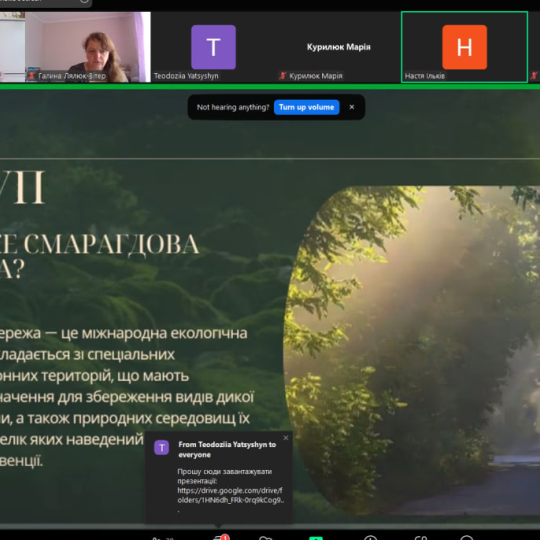
Task: Click 'From Teodoziia Yatsyshyn to everyone' header
Action: tap(227, 449)
